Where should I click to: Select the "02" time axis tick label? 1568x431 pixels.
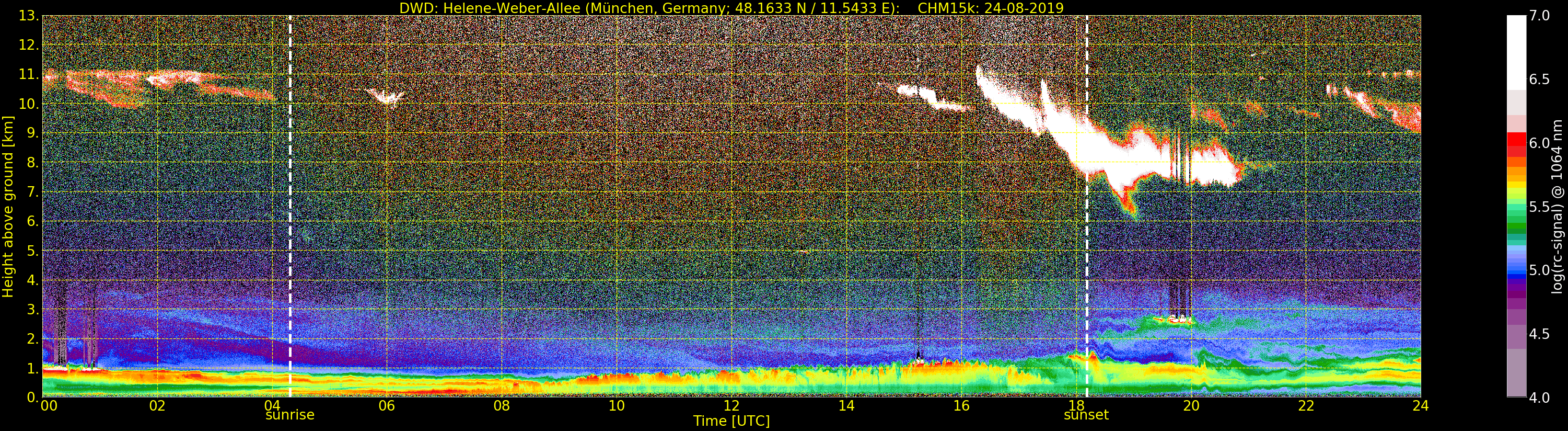[x=157, y=405]
